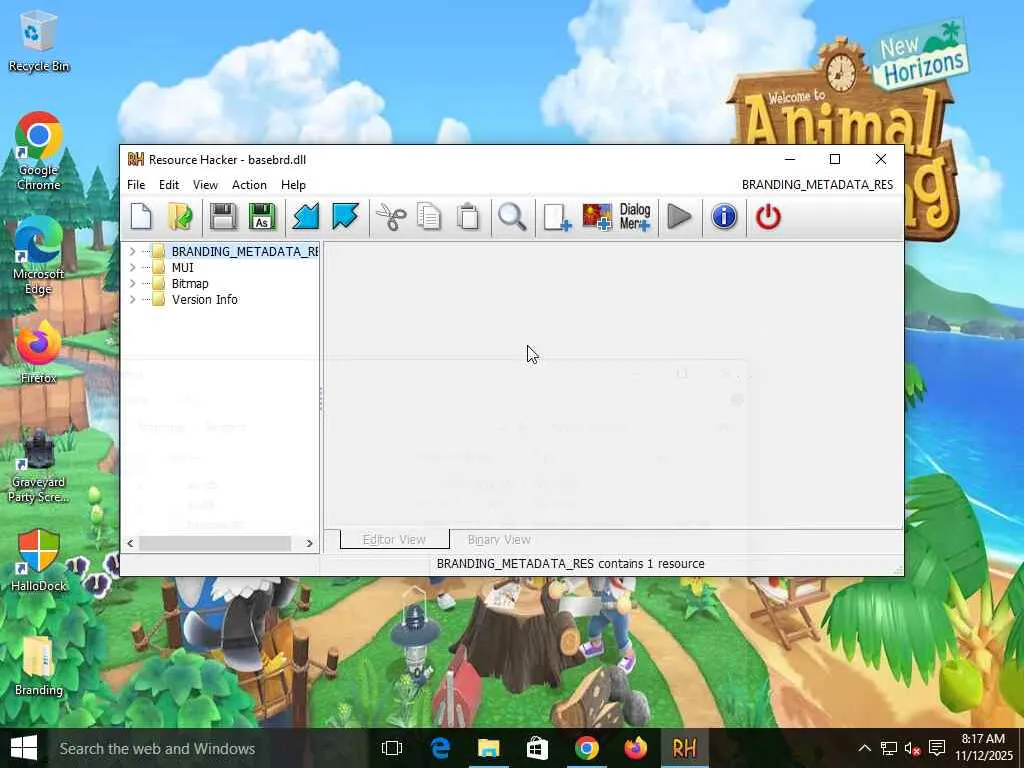
Task: Expand the Version Info tree node
Action: pos(133,300)
